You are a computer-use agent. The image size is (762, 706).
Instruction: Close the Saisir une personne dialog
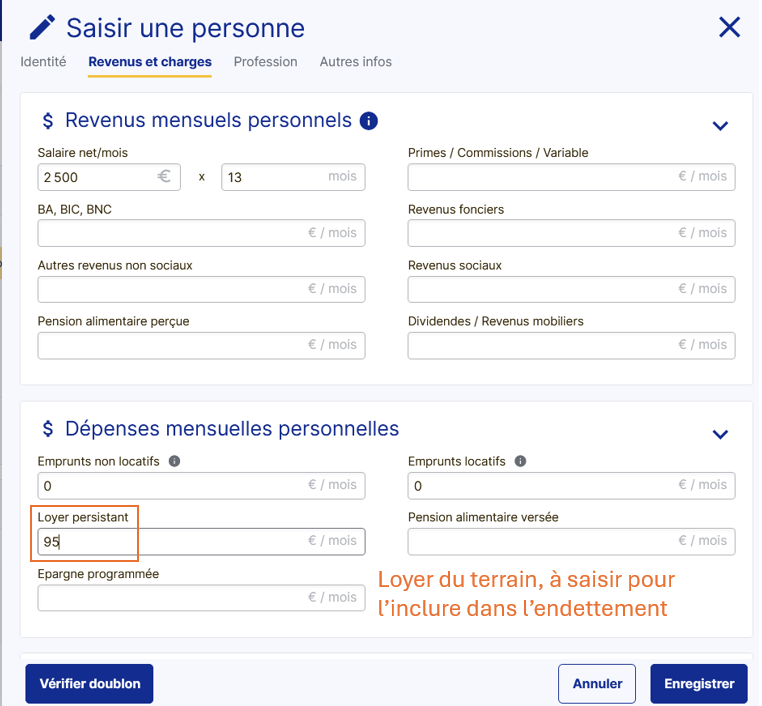point(729,27)
